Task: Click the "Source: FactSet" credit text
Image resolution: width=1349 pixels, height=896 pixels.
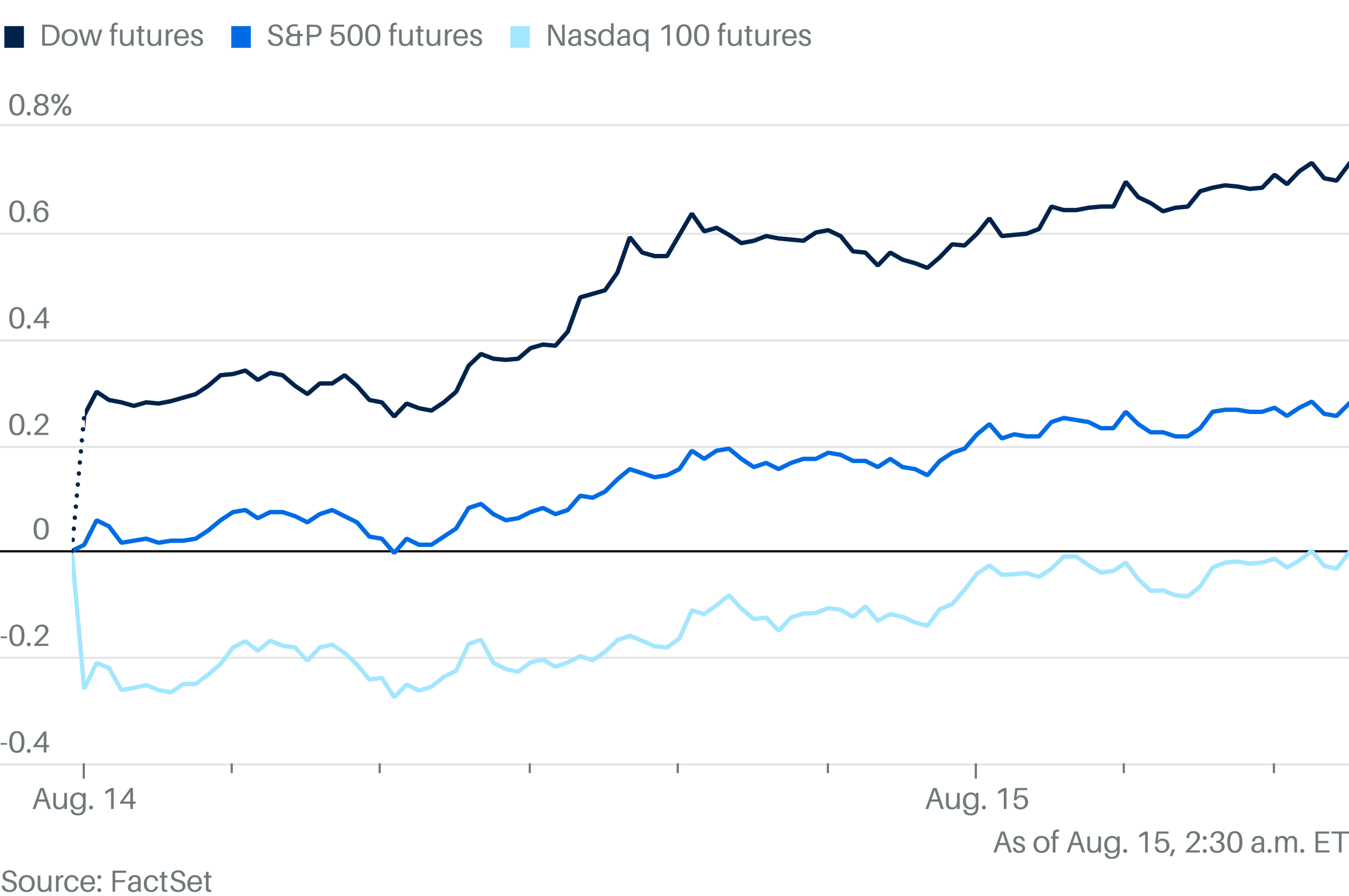Action: pos(106,881)
